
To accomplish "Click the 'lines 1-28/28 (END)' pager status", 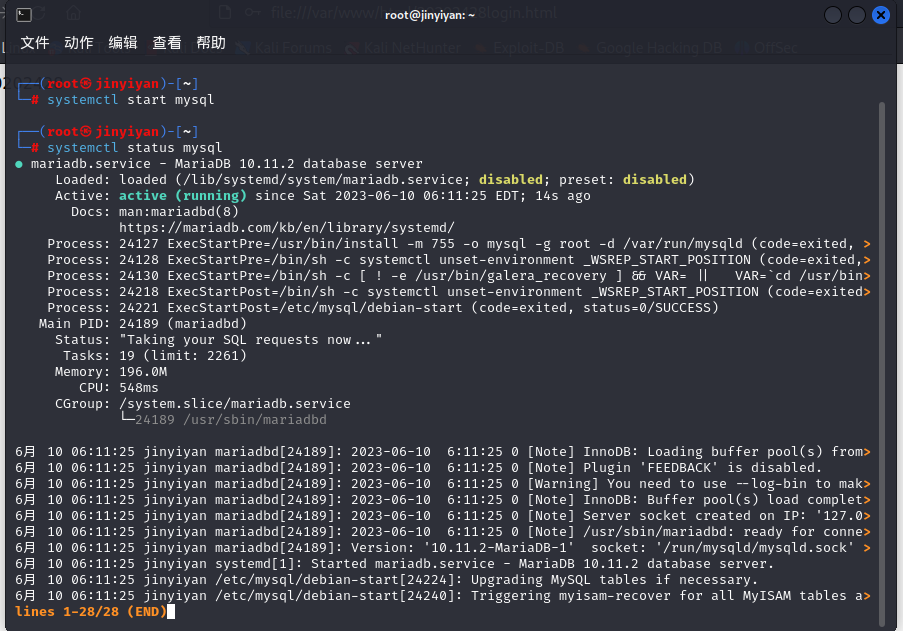I will click(90, 611).
